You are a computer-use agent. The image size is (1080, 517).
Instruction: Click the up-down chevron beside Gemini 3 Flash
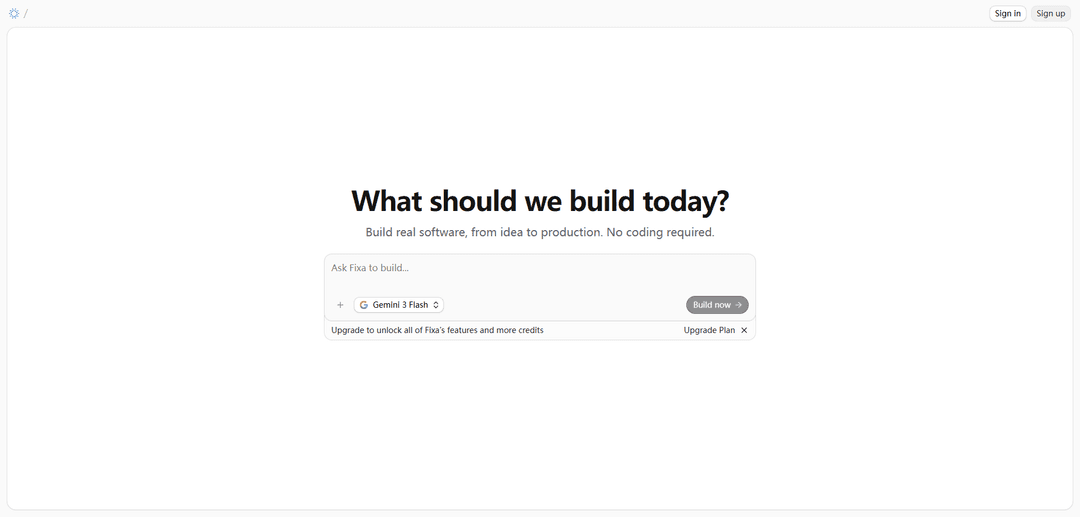point(436,305)
